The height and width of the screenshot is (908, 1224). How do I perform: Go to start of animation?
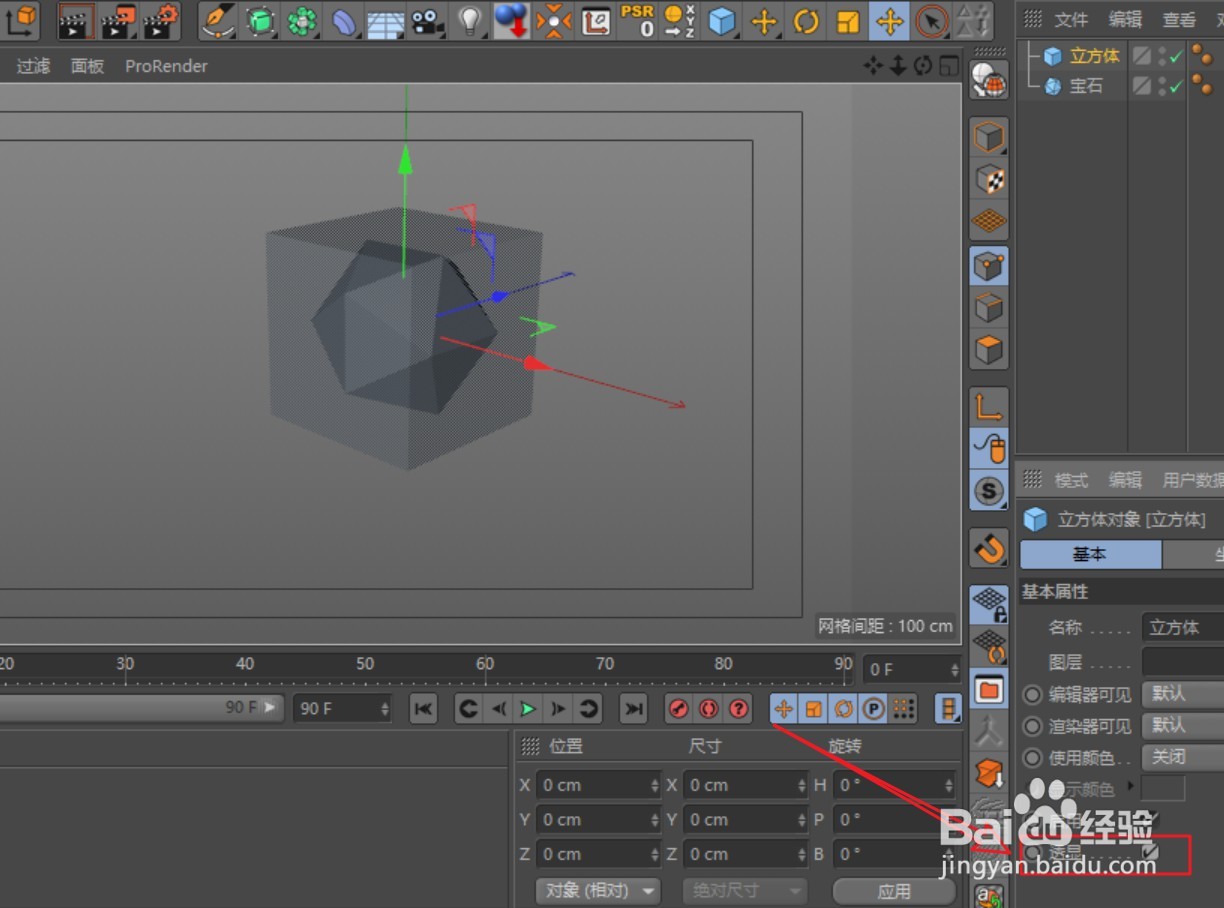(x=424, y=709)
